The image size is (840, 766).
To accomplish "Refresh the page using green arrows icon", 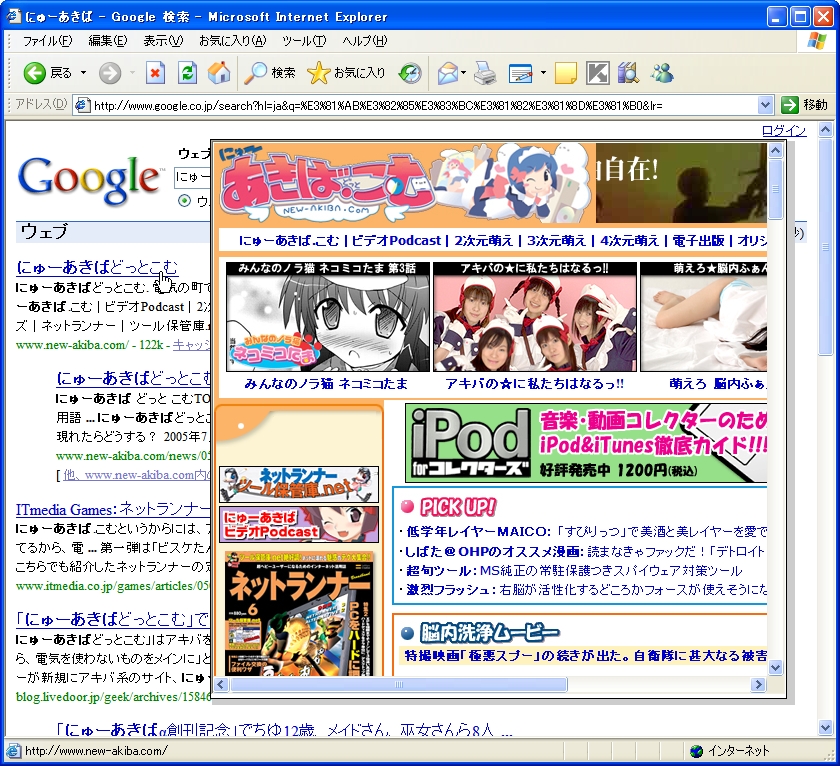I will click(187, 73).
